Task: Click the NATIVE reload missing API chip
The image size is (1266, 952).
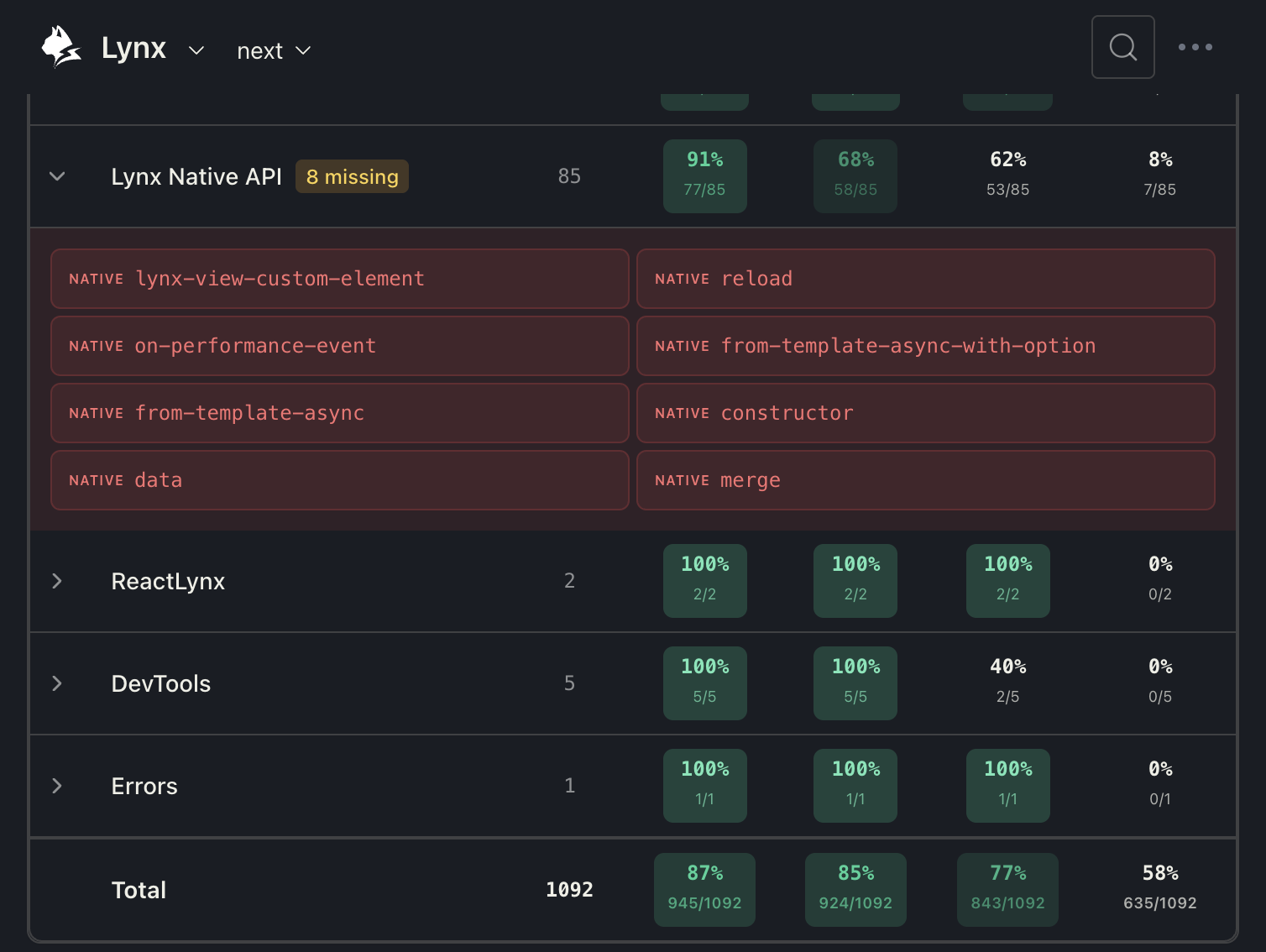Action: pyautogui.click(x=926, y=279)
